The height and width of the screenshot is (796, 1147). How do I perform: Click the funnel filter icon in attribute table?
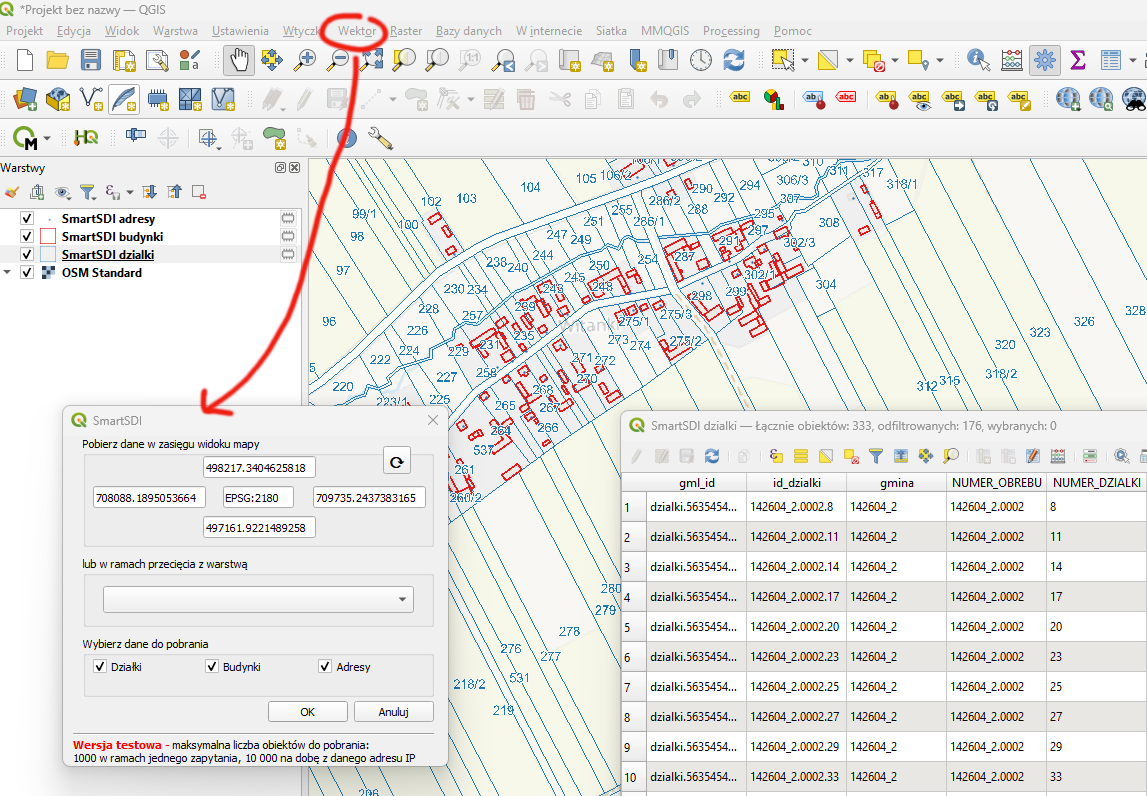coord(876,456)
